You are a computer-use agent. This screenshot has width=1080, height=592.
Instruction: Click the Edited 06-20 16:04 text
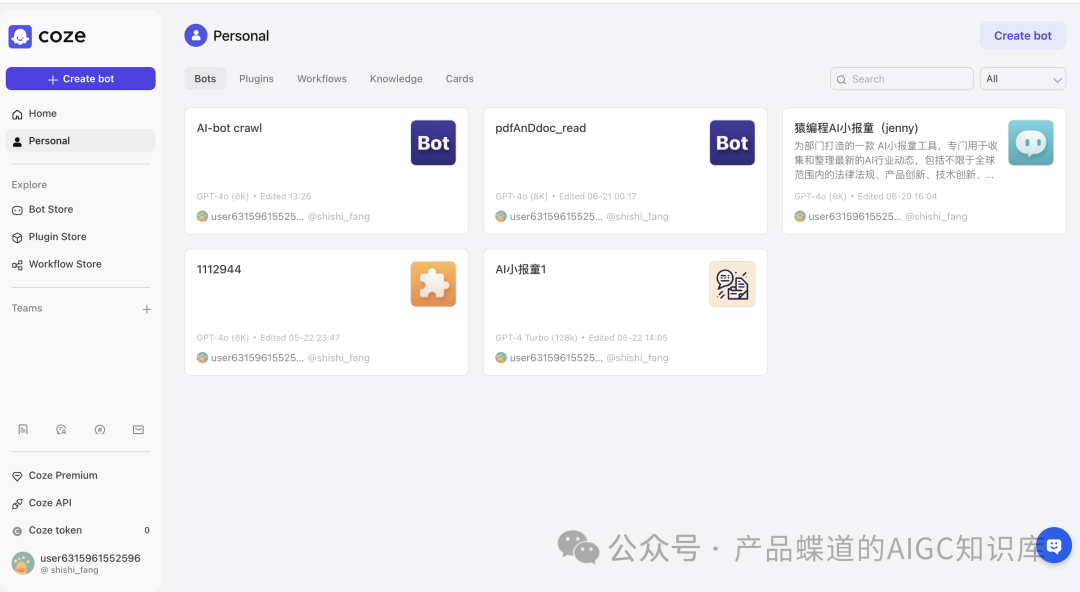pos(897,196)
